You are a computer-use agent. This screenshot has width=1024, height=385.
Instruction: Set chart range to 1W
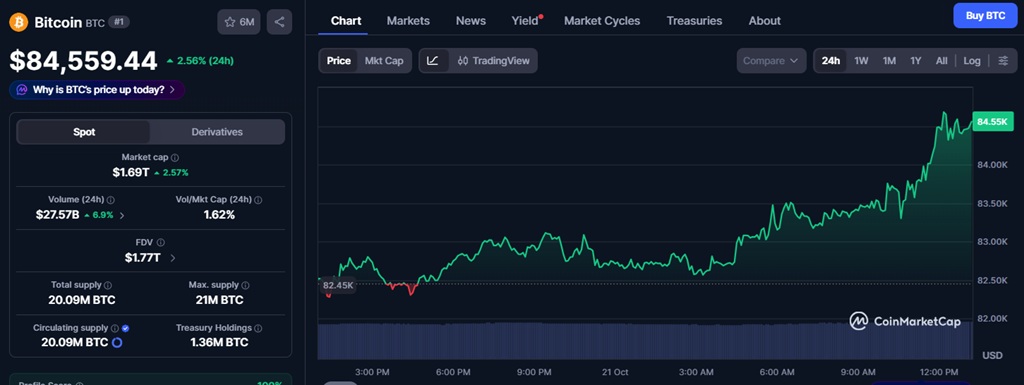[861, 61]
